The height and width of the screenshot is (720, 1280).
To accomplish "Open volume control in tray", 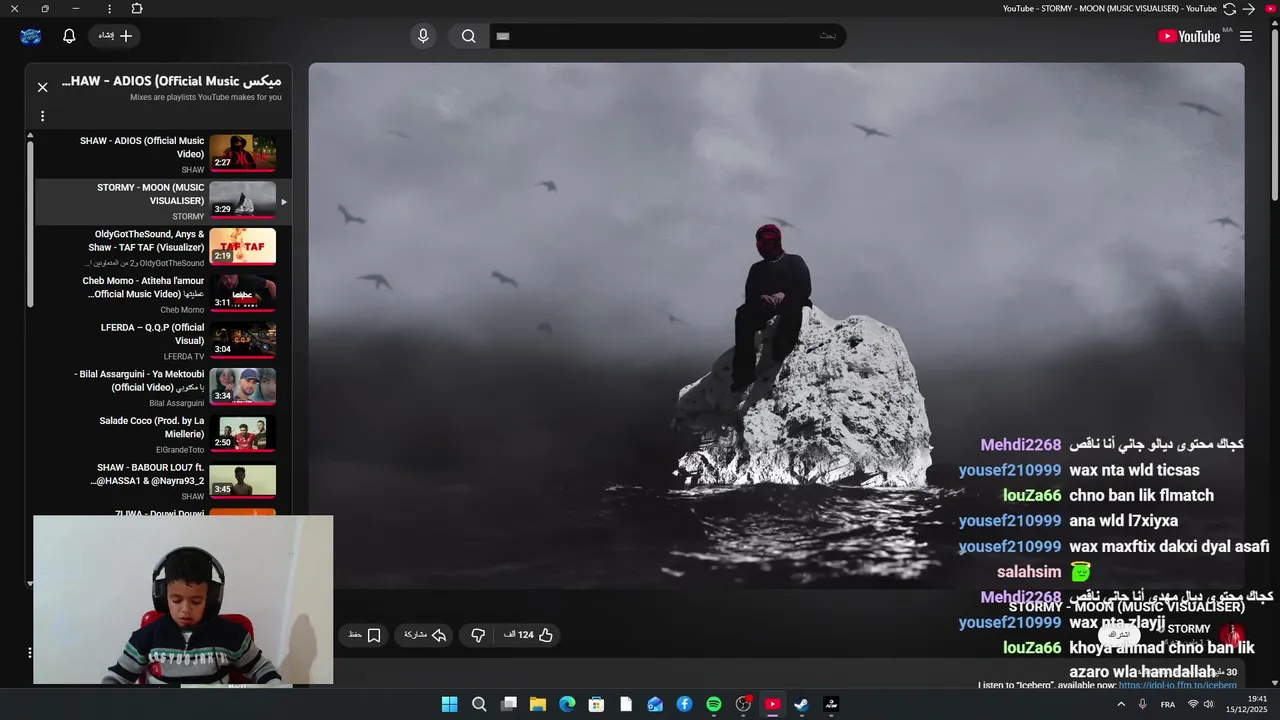I will pos(1208,704).
